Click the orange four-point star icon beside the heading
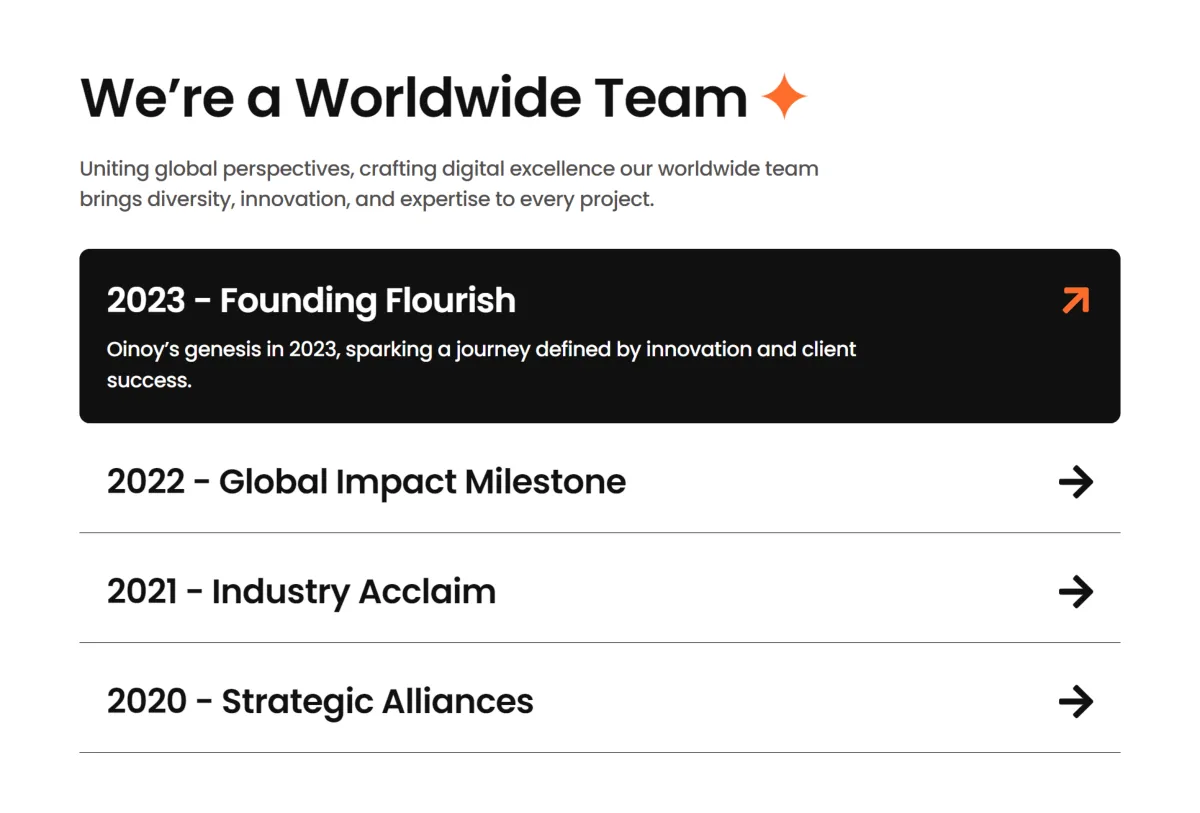 784,97
